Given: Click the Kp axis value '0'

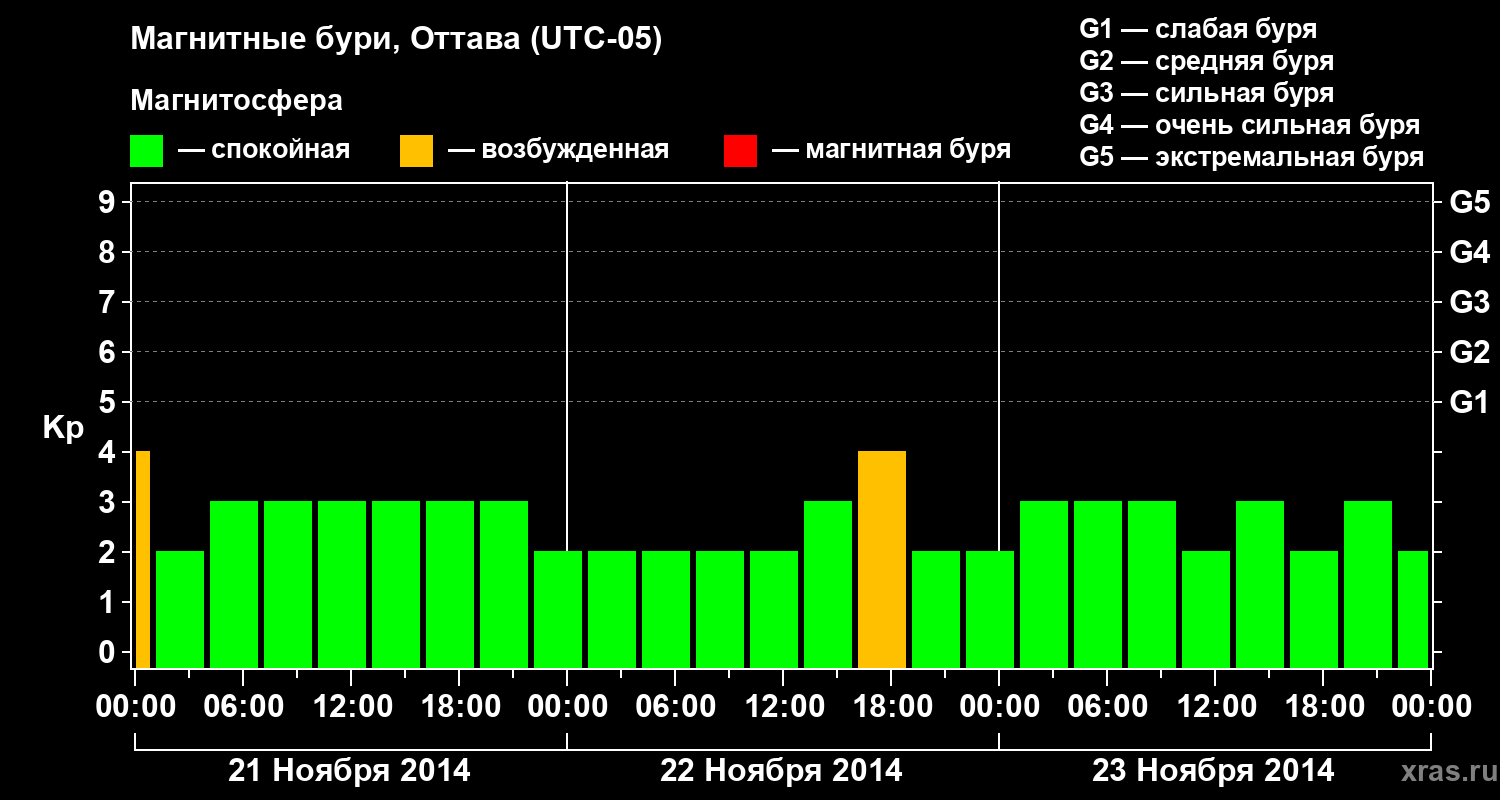Looking at the screenshot, I should tap(109, 653).
